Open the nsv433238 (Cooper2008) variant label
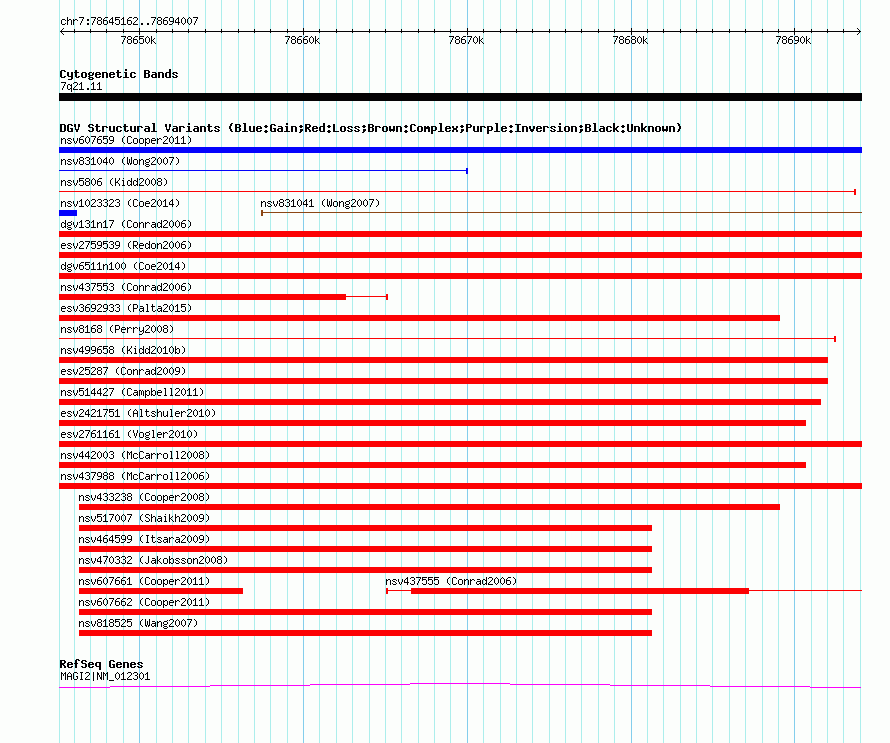Image resolution: width=890 pixels, height=743 pixels. click(x=144, y=497)
